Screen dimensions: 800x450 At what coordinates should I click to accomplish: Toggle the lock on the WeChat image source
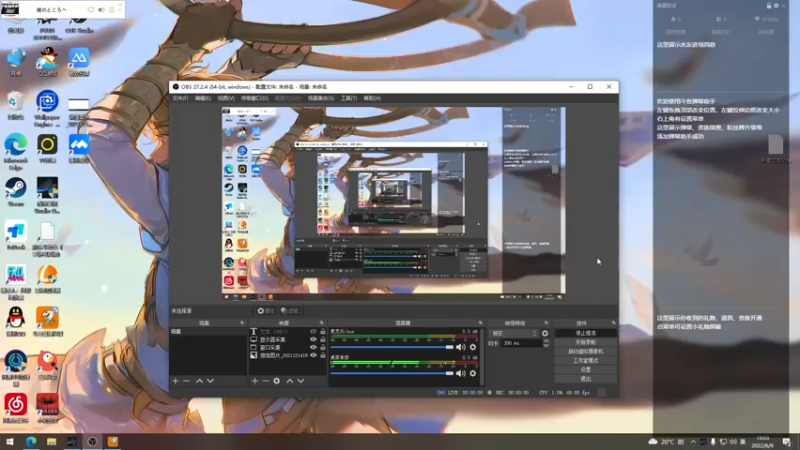click(322, 355)
